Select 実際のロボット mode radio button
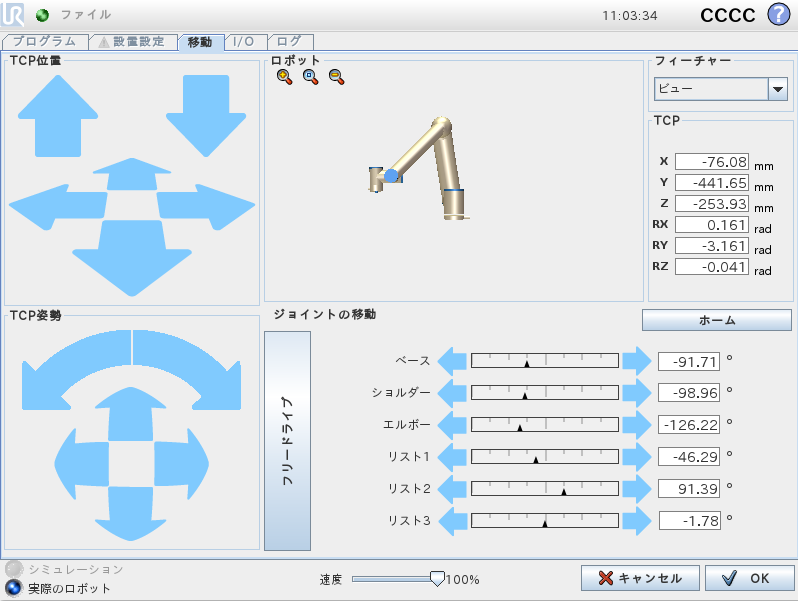798x601 pixels. (14, 588)
